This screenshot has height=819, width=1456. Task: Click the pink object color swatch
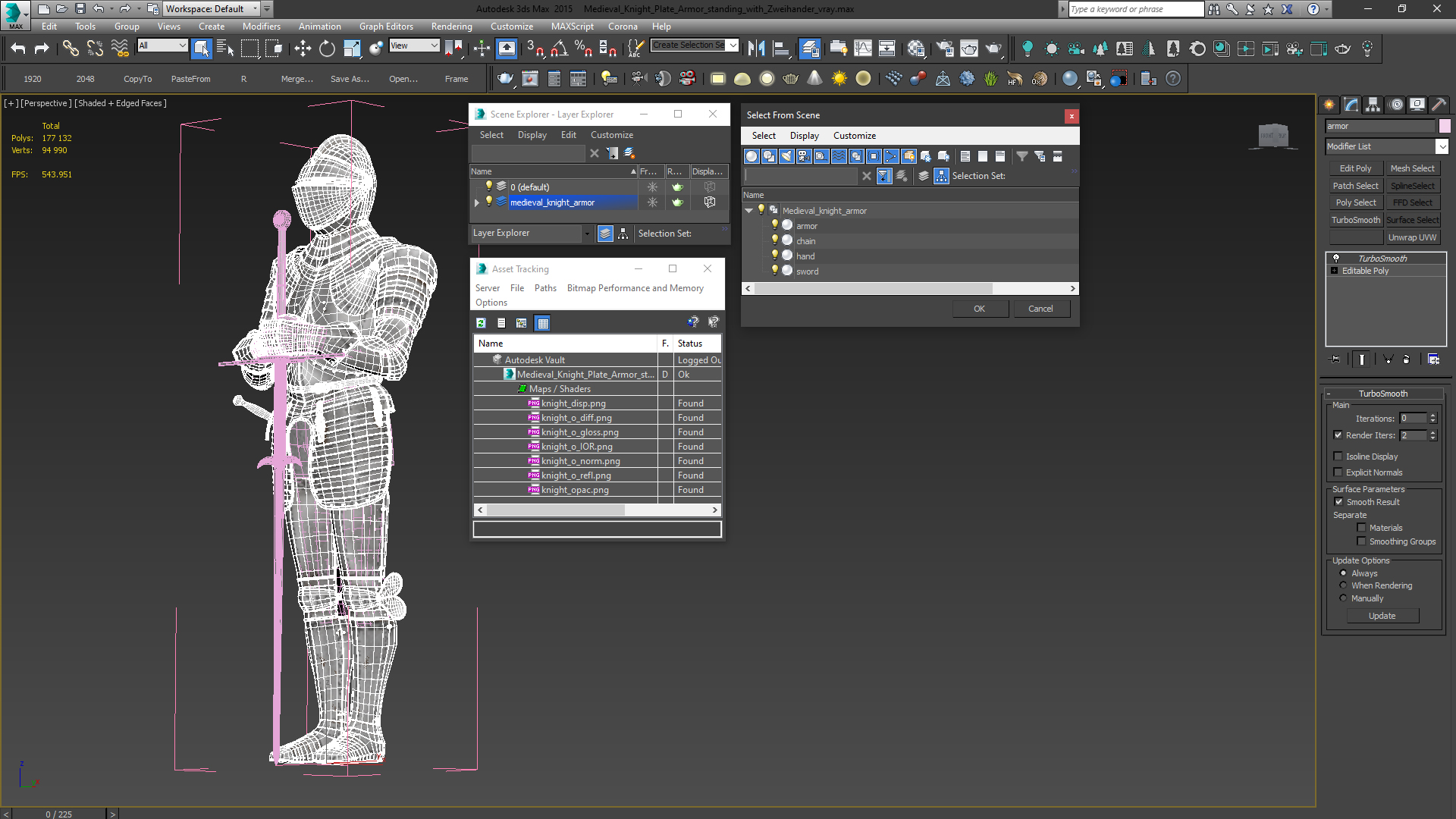tap(1445, 126)
